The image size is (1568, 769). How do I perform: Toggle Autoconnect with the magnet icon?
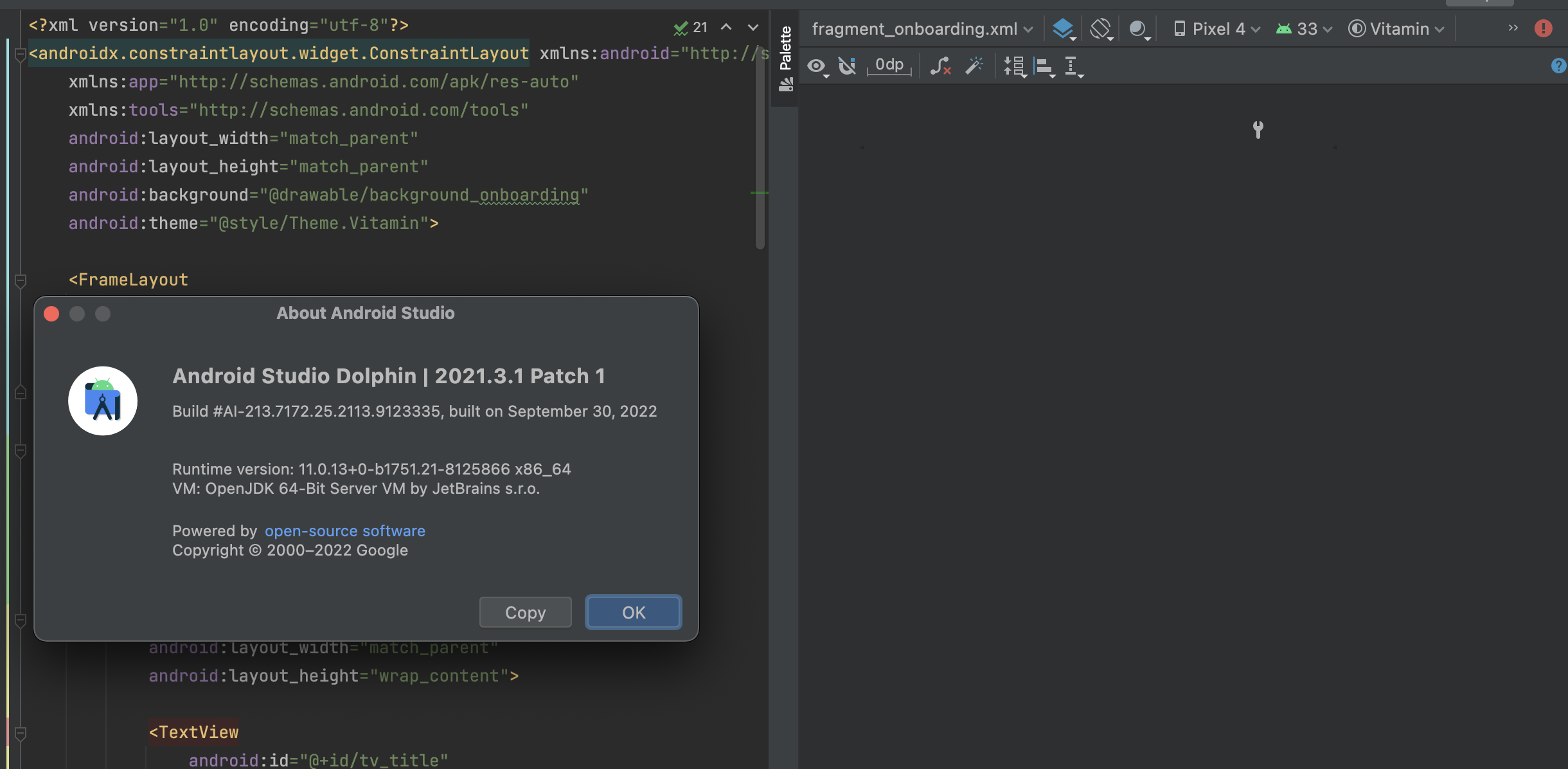[x=847, y=66]
